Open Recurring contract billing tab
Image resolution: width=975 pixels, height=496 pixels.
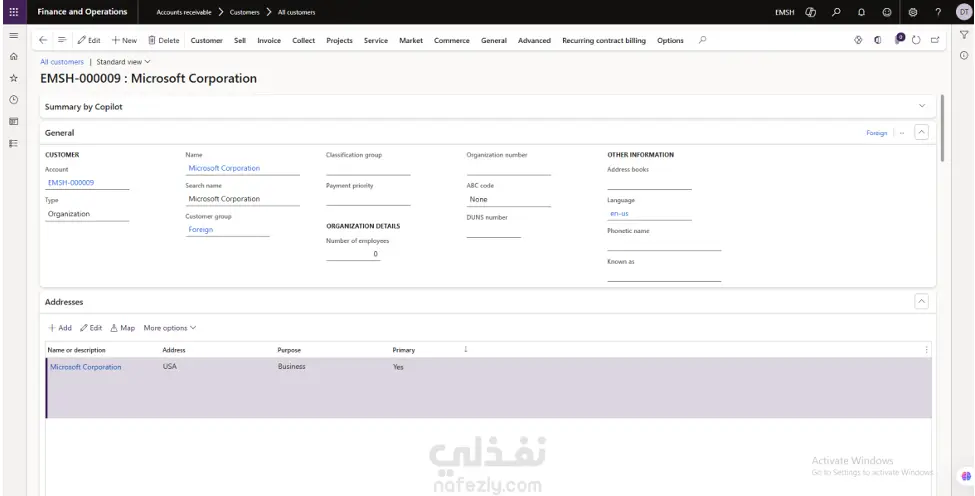(x=604, y=40)
